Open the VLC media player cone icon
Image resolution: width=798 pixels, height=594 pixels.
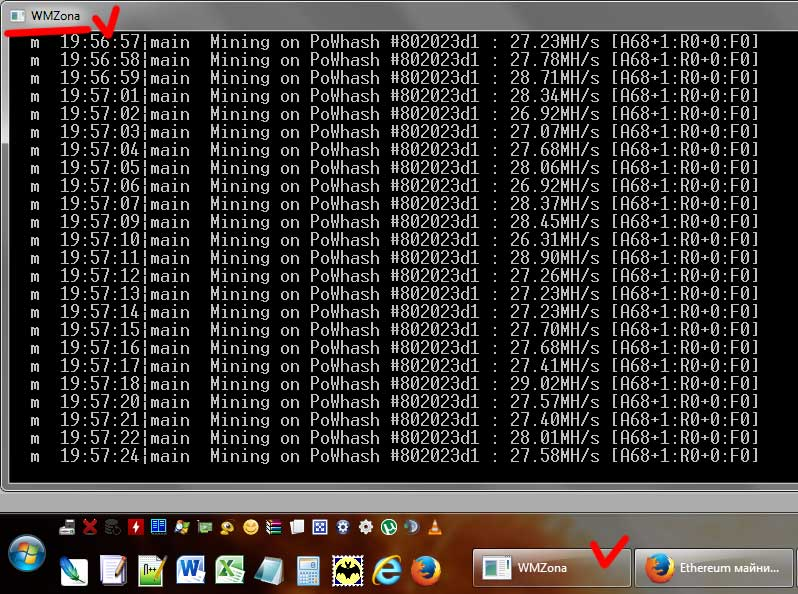coord(435,526)
